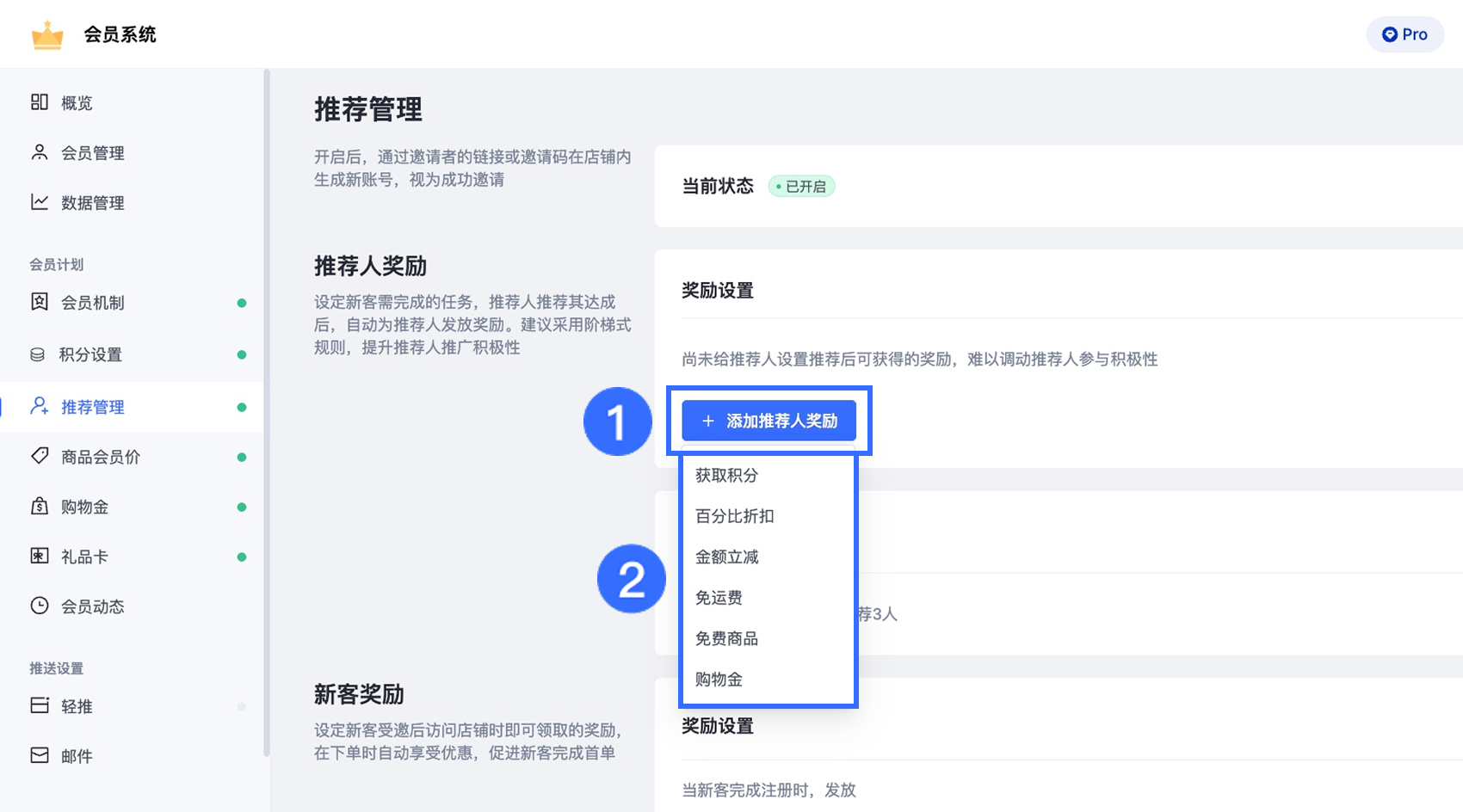Open 概览 via its grid icon
The width and height of the screenshot is (1463, 812).
tap(40, 101)
